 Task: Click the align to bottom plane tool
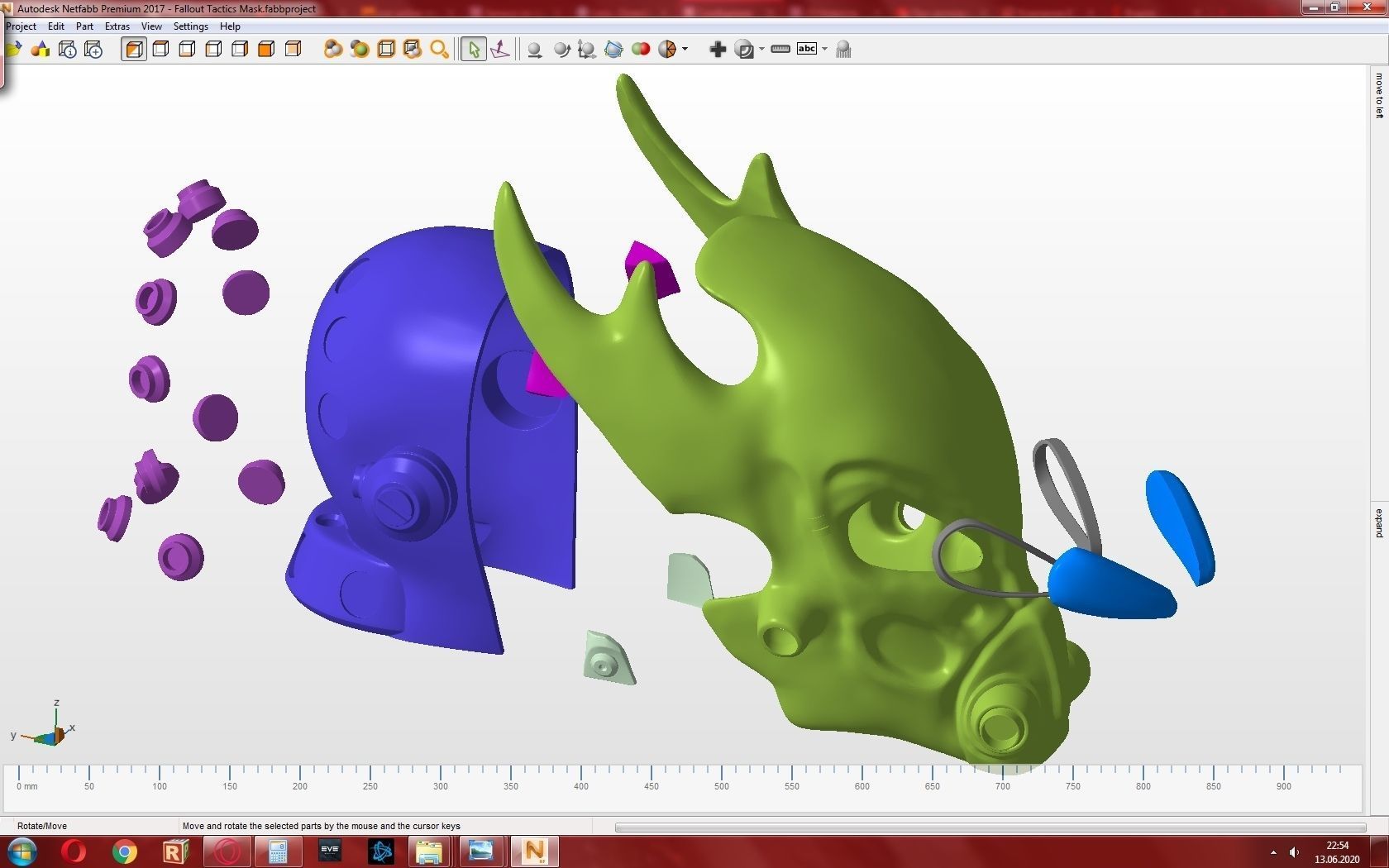click(500, 50)
